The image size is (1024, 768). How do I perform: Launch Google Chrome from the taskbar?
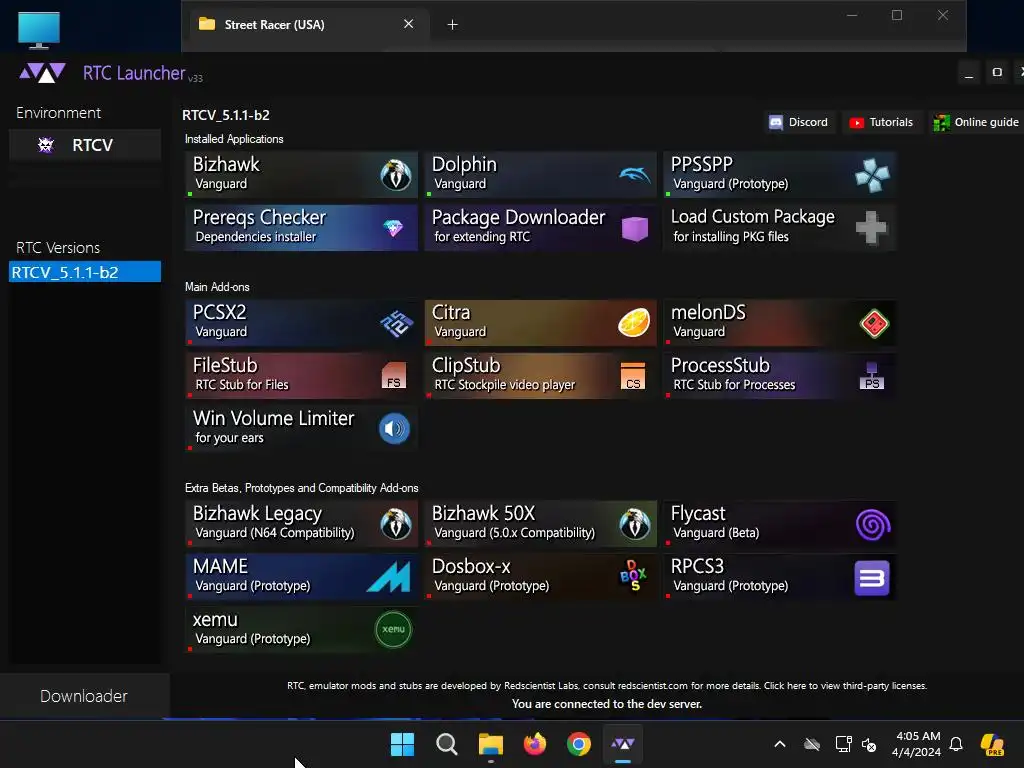point(579,744)
